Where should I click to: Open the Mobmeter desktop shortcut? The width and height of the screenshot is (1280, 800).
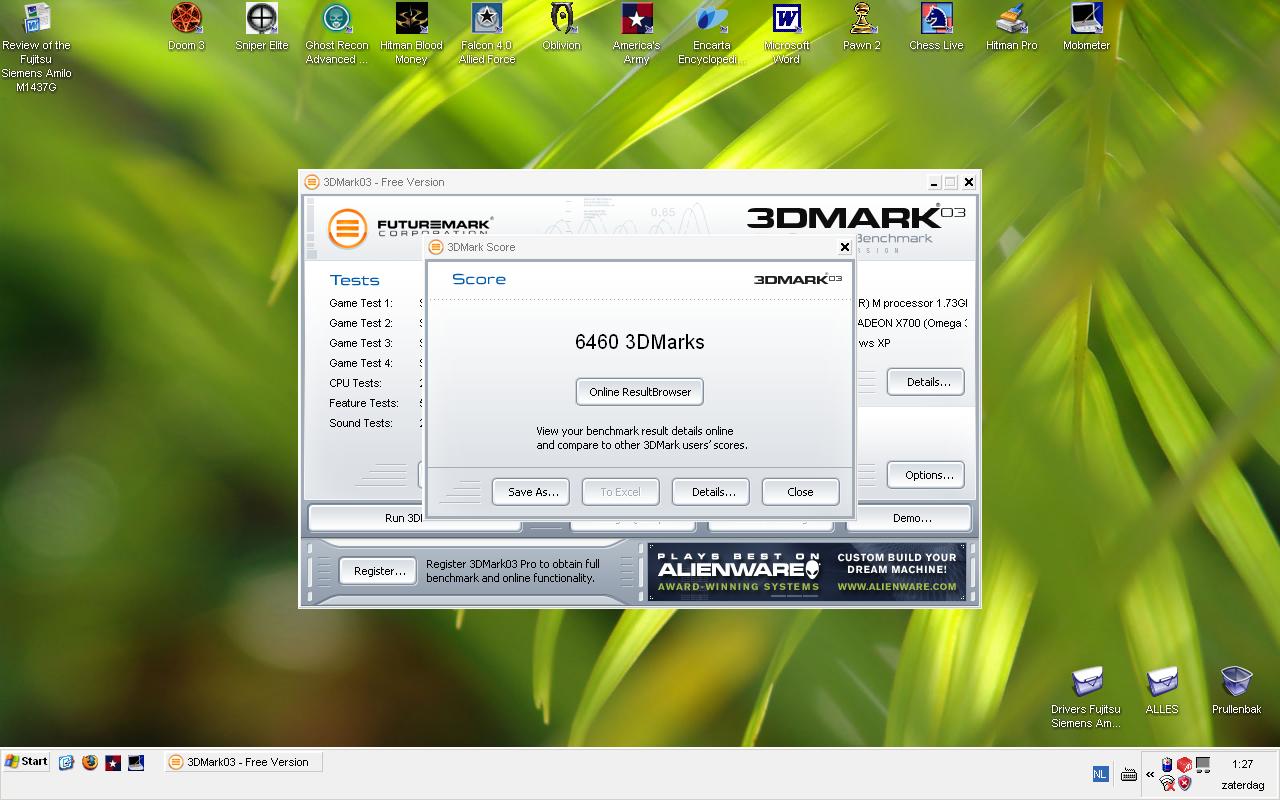1086,27
